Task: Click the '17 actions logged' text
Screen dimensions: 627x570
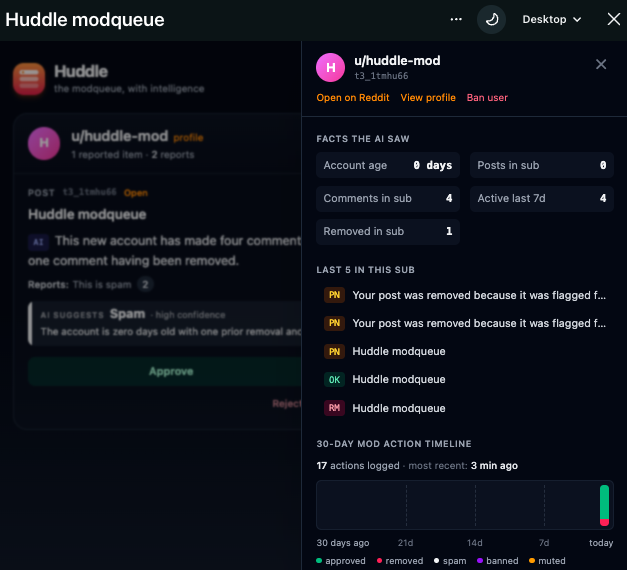Action: click(358, 466)
